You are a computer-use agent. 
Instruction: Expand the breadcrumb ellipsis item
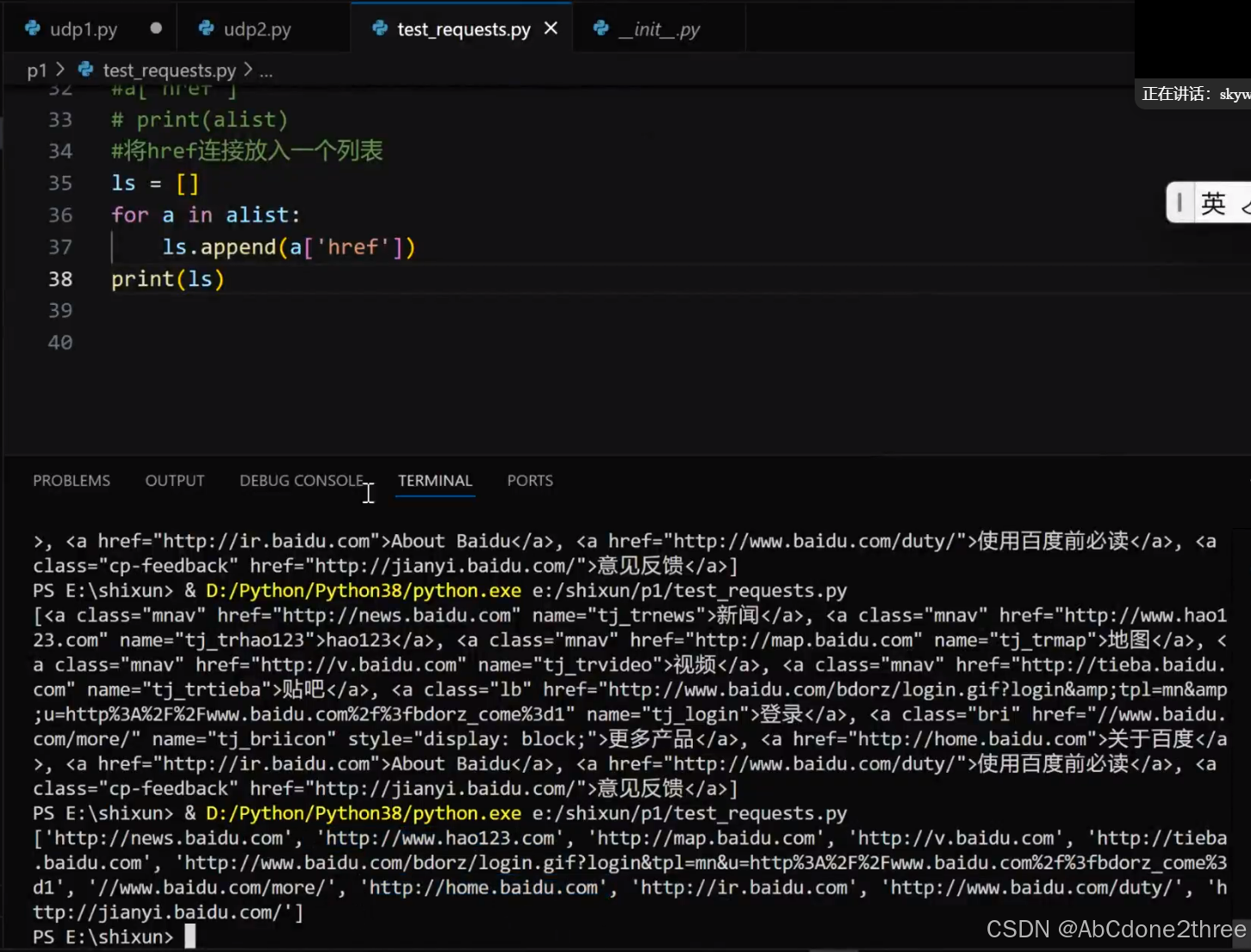pyautogui.click(x=267, y=72)
